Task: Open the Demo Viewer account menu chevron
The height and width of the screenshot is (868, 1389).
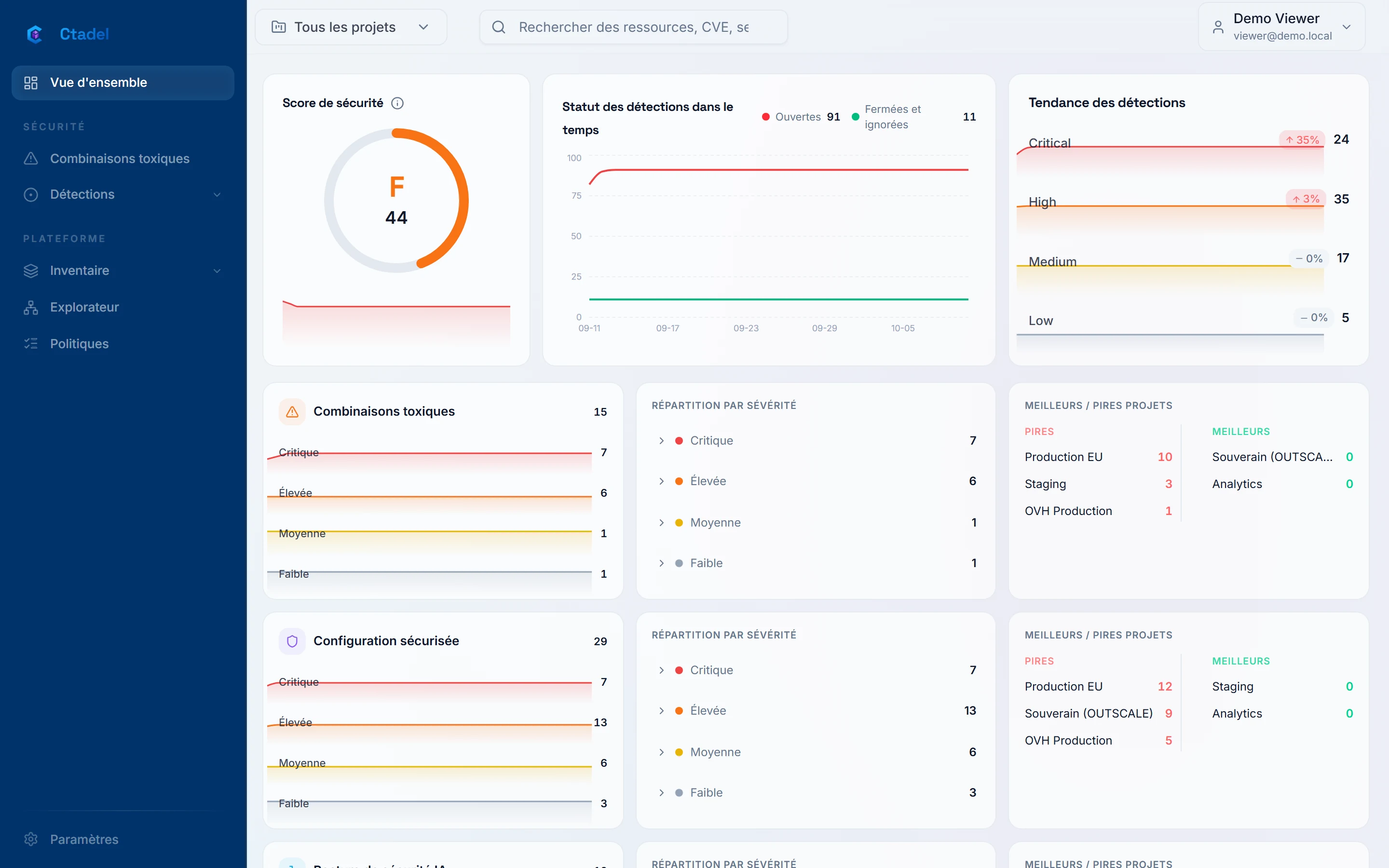Action: [x=1347, y=27]
